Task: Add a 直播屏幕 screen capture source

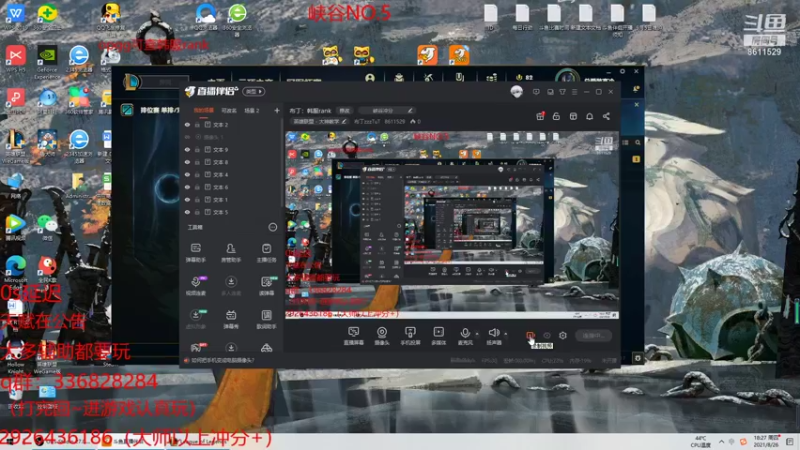Action: coord(353,336)
